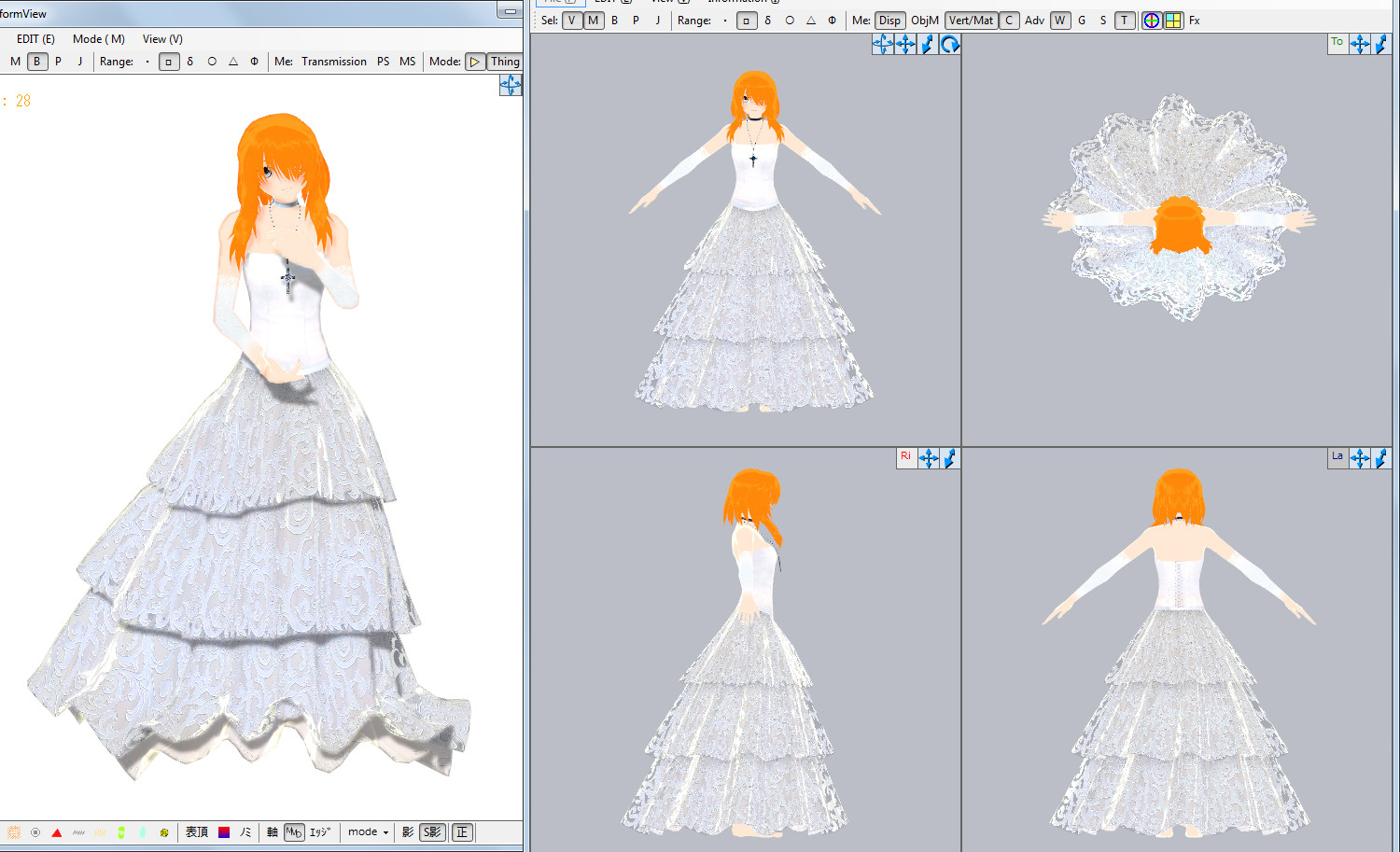Toggle V vertex selection in PMX view
The height and width of the screenshot is (852, 1400).
click(x=572, y=21)
